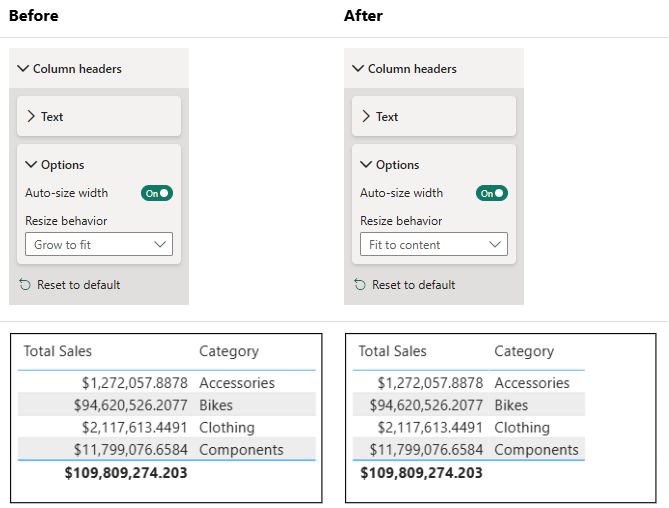The width and height of the screenshot is (669, 508).
Task: Expand the Text section in After panel
Action: pyautogui.click(x=366, y=117)
